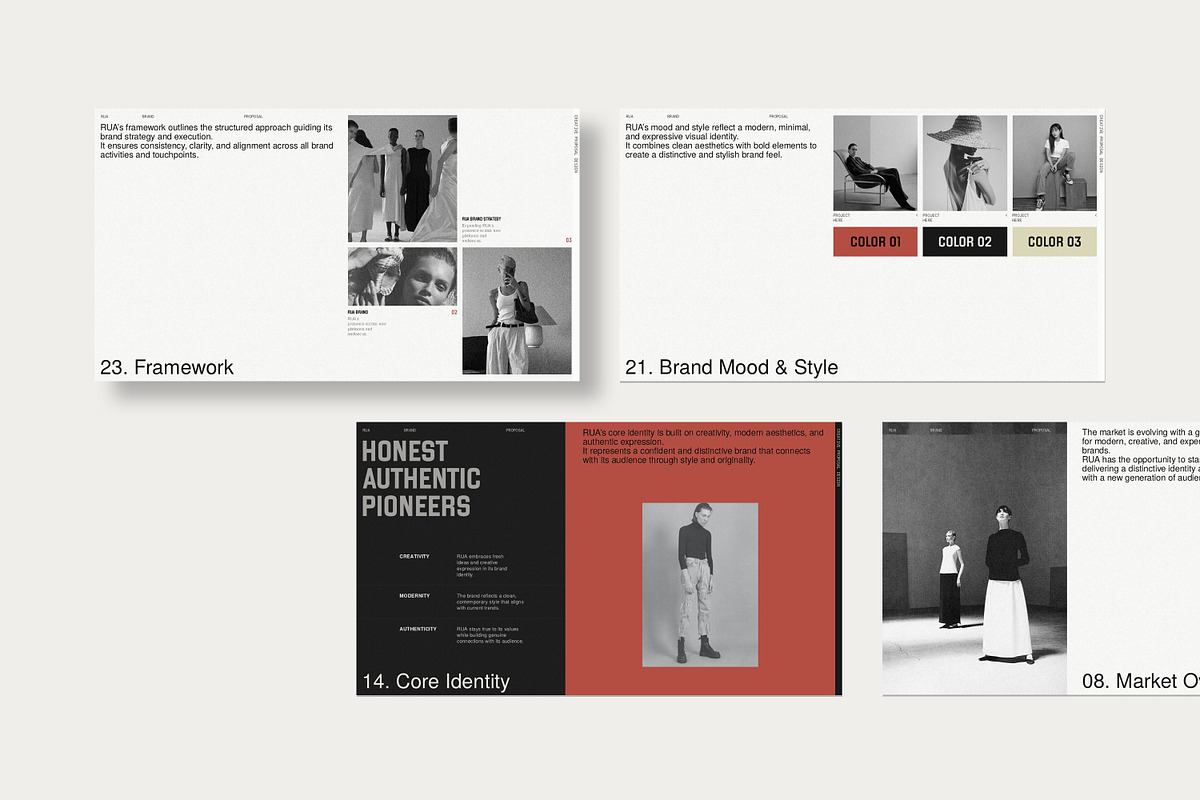Select "PROJECT HERE" label under the seated woman photo
The image size is (1200, 800).
pos(1021,217)
